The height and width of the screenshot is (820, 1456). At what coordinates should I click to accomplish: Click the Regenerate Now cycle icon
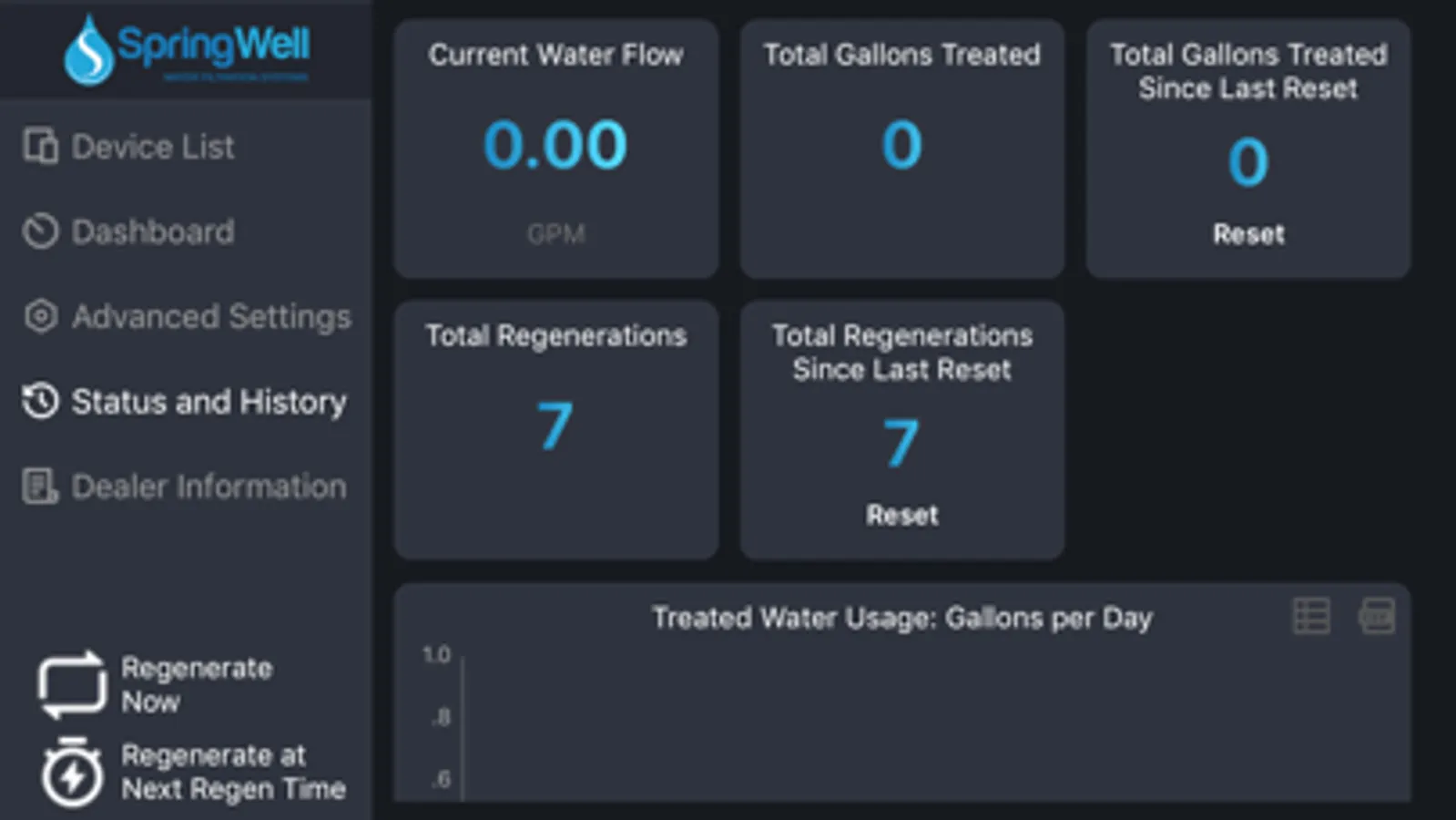pos(71,684)
